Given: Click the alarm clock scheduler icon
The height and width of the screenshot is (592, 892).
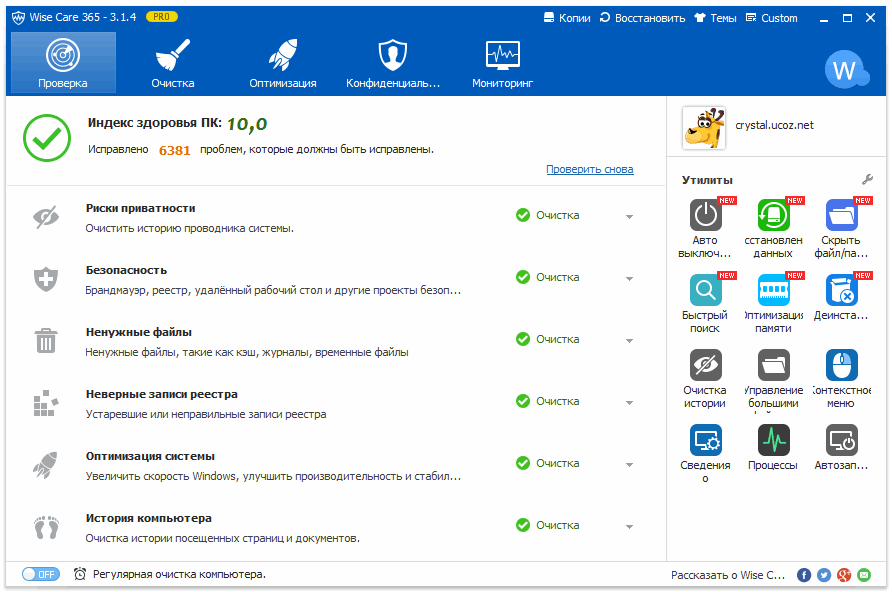Looking at the screenshot, I should pos(80,574).
